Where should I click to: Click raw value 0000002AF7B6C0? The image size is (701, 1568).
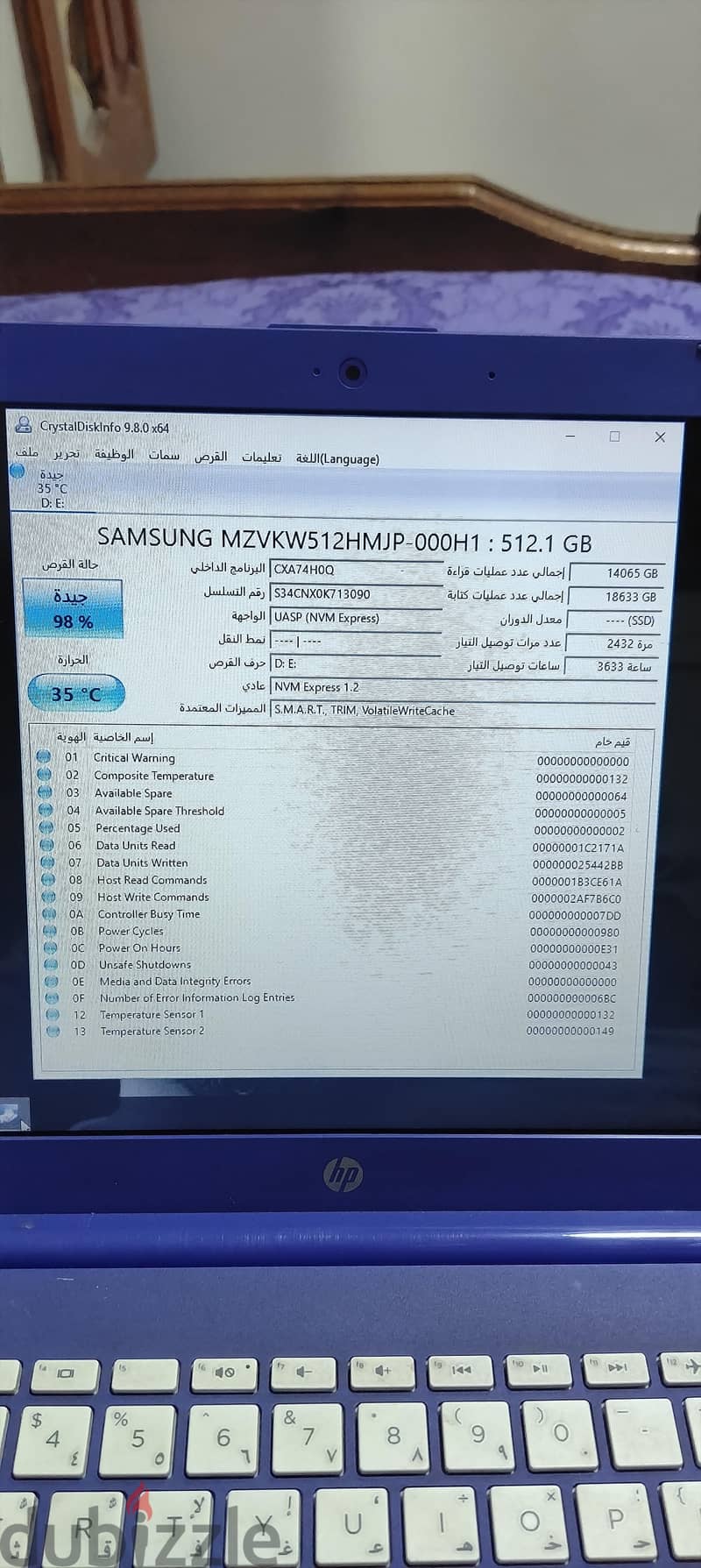click(576, 898)
